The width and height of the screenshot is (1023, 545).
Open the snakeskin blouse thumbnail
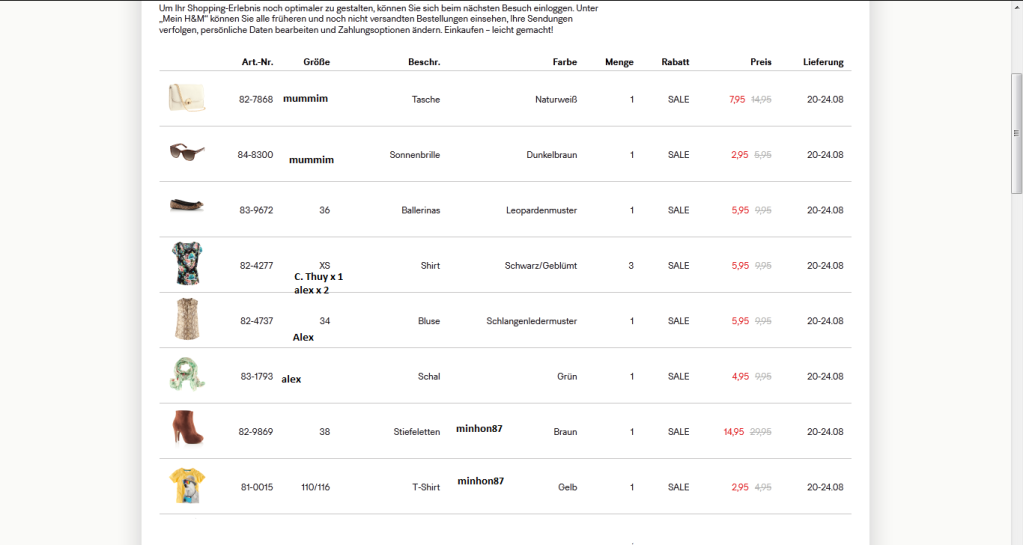(x=187, y=319)
